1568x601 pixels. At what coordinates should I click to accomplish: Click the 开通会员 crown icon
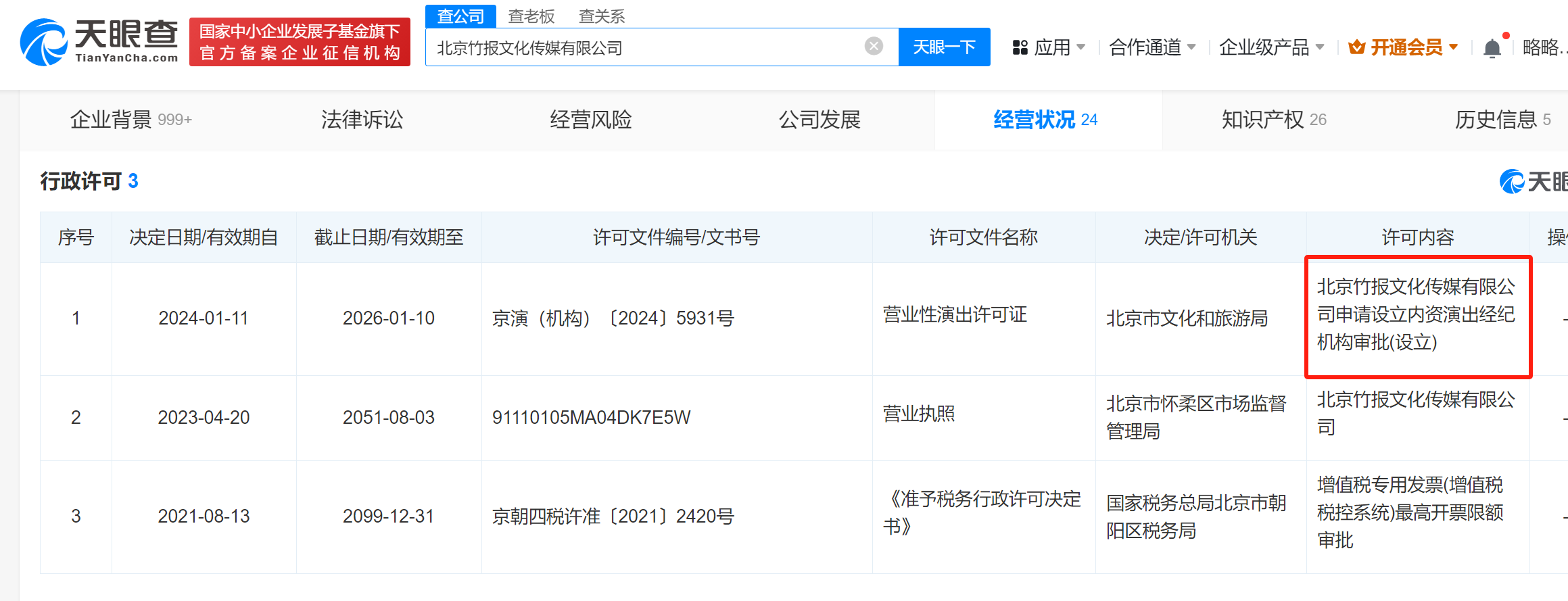[x=1356, y=47]
